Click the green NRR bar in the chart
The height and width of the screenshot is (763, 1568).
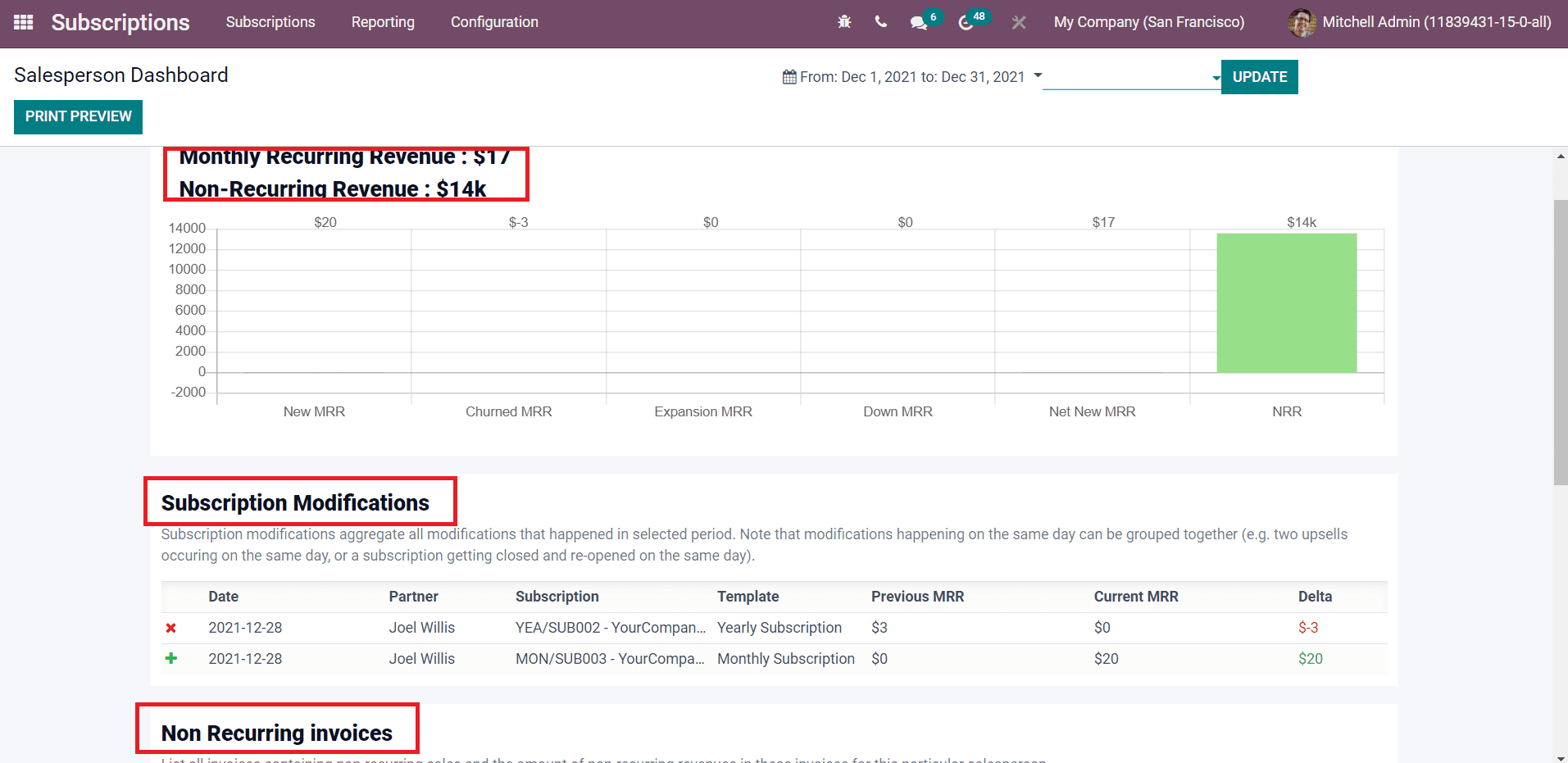pyautogui.click(x=1286, y=303)
